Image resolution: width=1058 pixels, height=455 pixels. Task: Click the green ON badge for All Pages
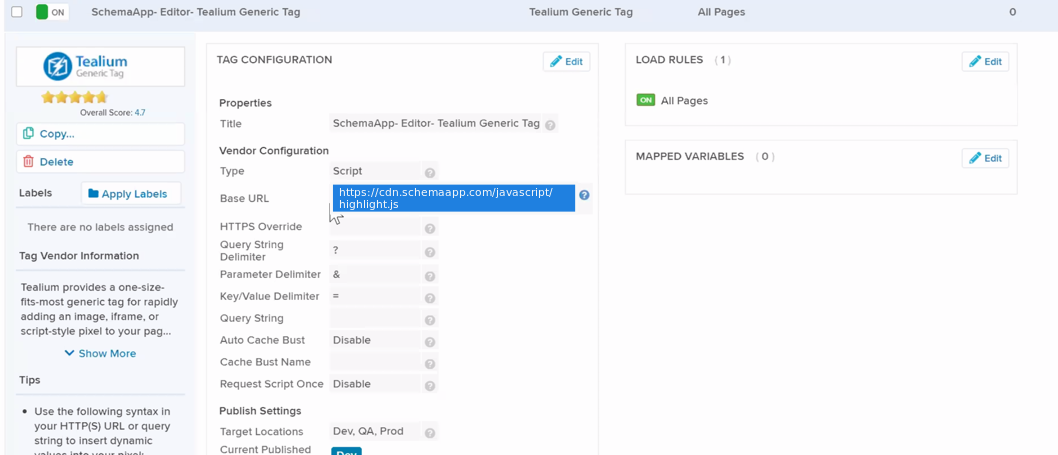click(x=646, y=100)
